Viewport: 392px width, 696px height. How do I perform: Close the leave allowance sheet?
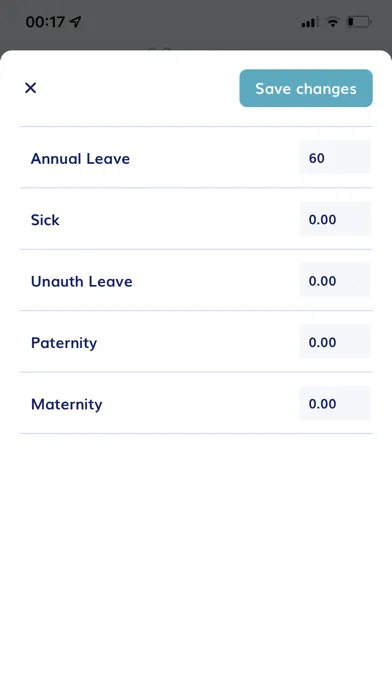point(30,88)
